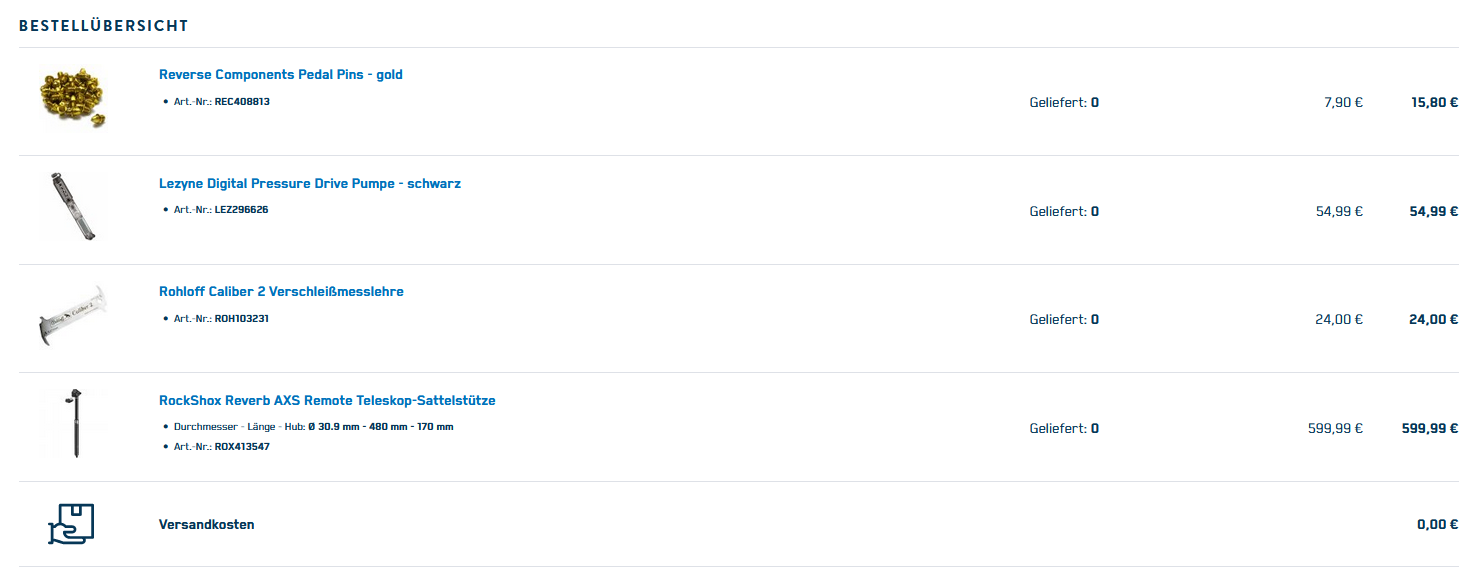This screenshot has width=1483, height=588.
Task: Click the Bestellübersicht heading
Action: [x=104, y=26]
